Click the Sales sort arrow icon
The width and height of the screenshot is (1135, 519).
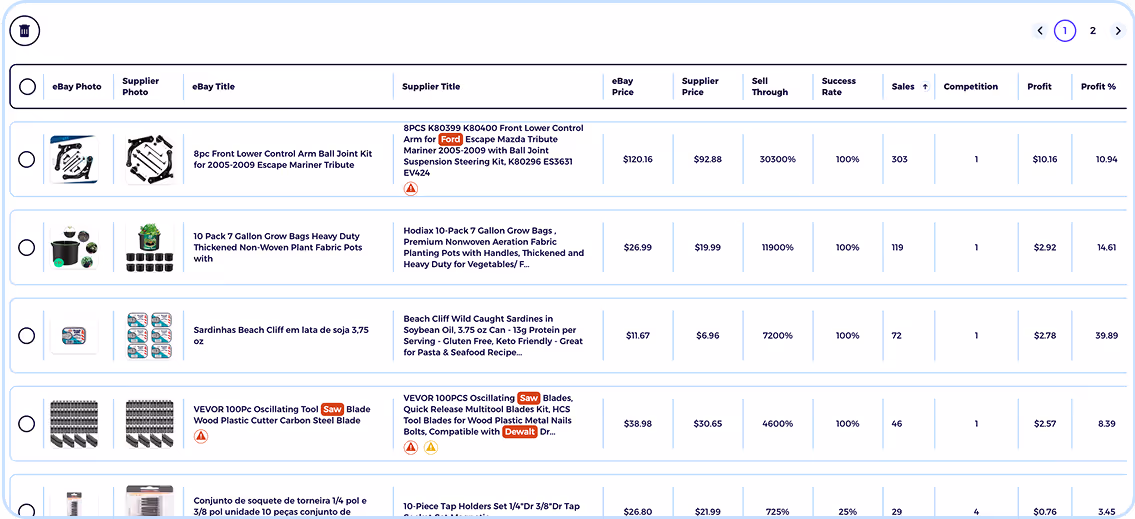point(925,87)
